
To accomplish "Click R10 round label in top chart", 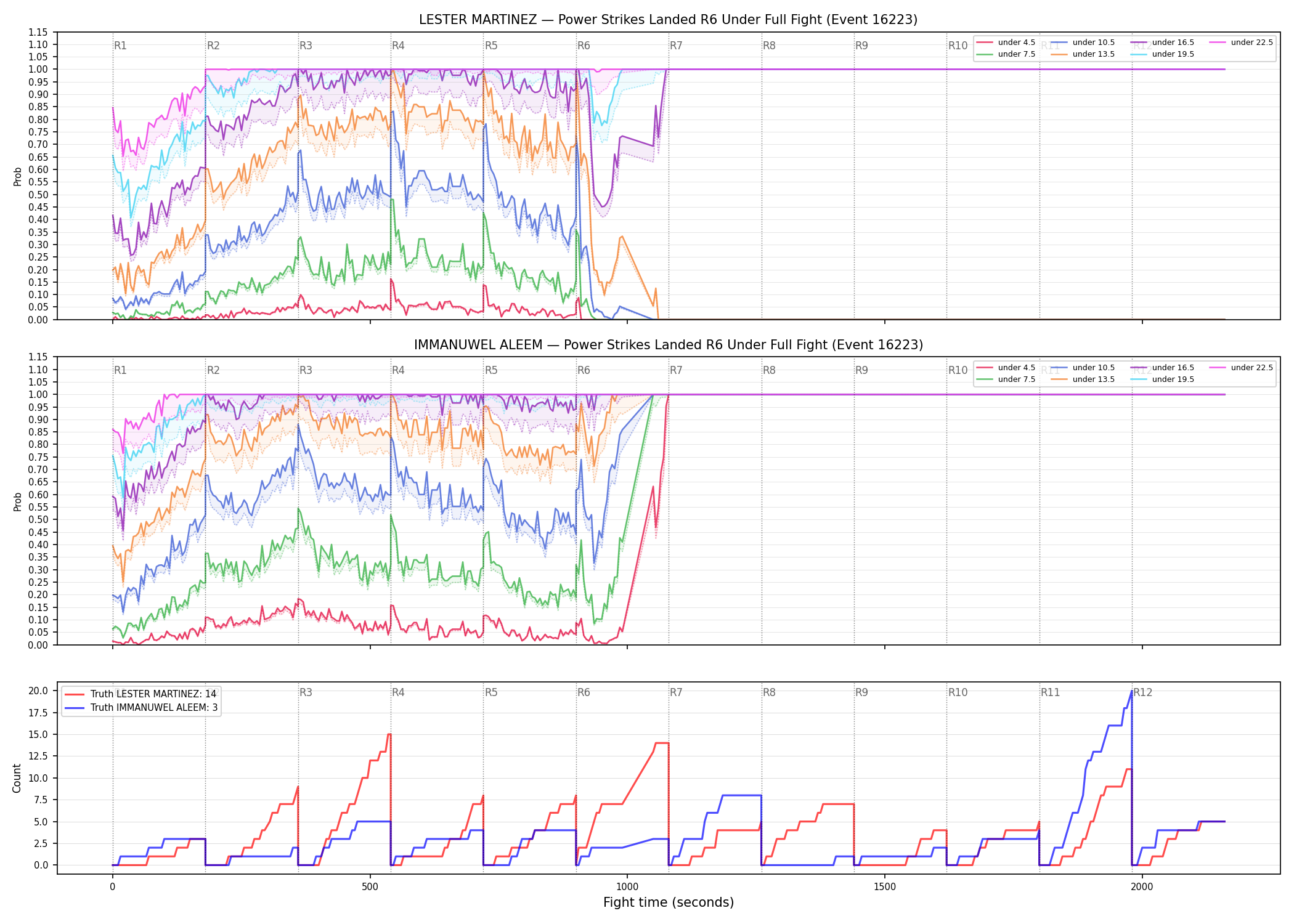I will pyautogui.click(x=958, y=46).
